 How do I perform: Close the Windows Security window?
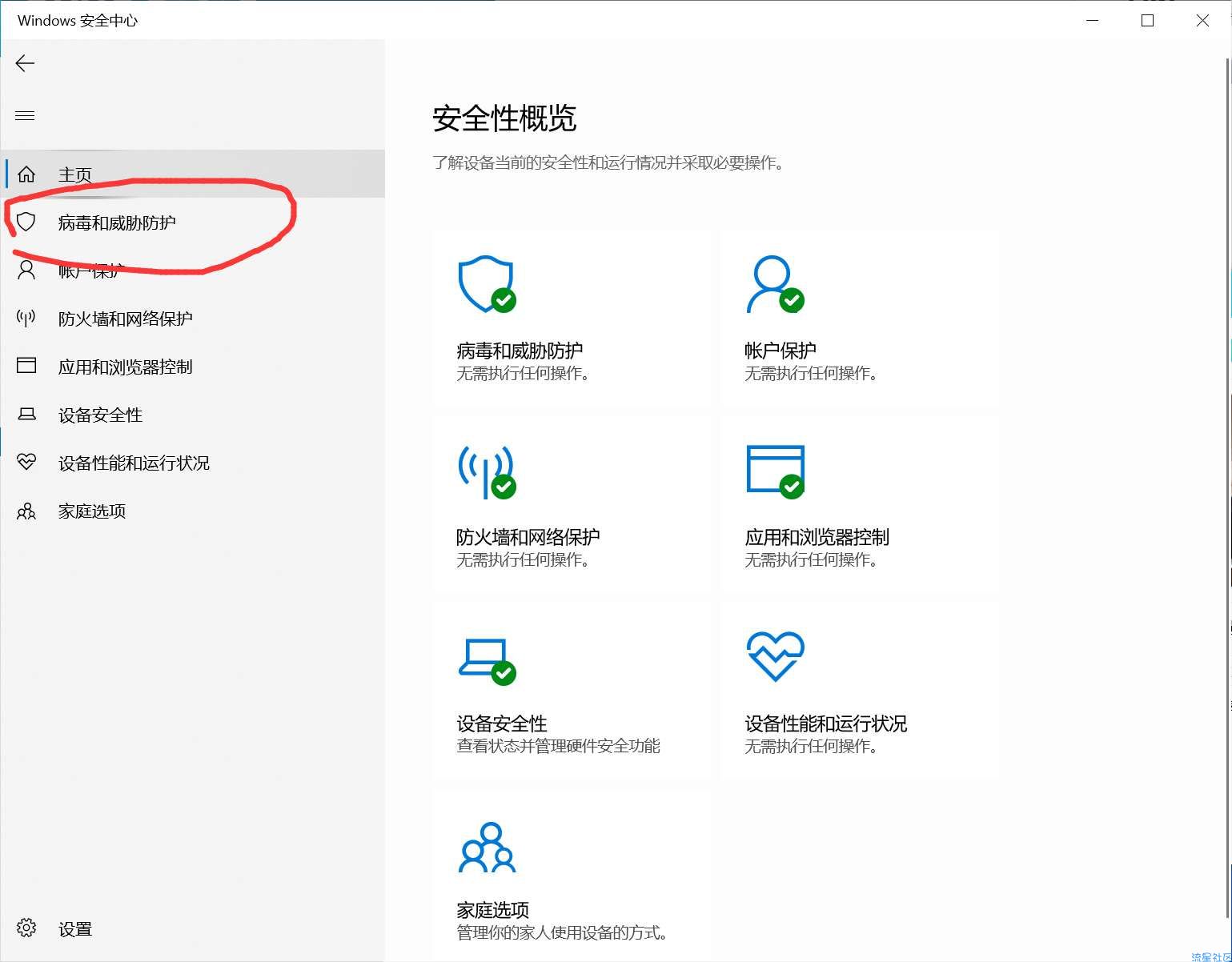click(1202, 20)
